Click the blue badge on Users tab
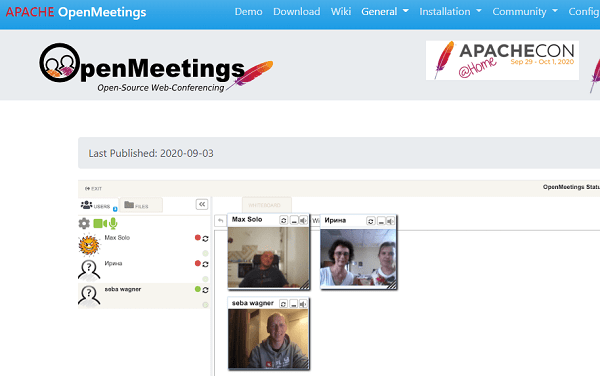The image size is (600, 376). coord(115,209)
